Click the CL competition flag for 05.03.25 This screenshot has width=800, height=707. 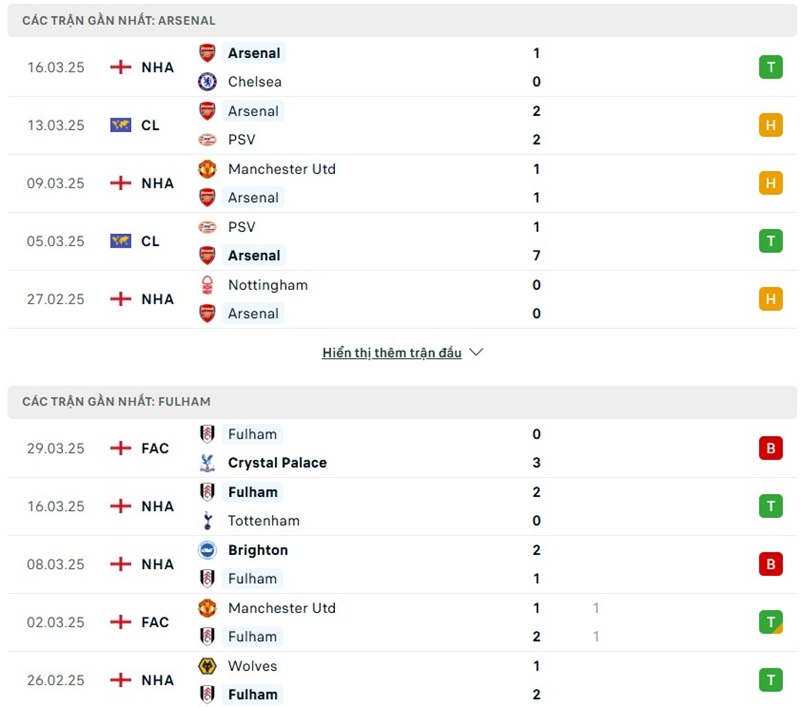pos(121,241)
